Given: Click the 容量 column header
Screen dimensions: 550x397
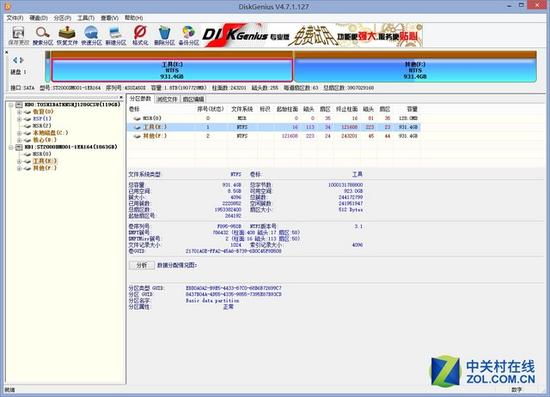Looking at the screenshot, I should pos(412,109).
